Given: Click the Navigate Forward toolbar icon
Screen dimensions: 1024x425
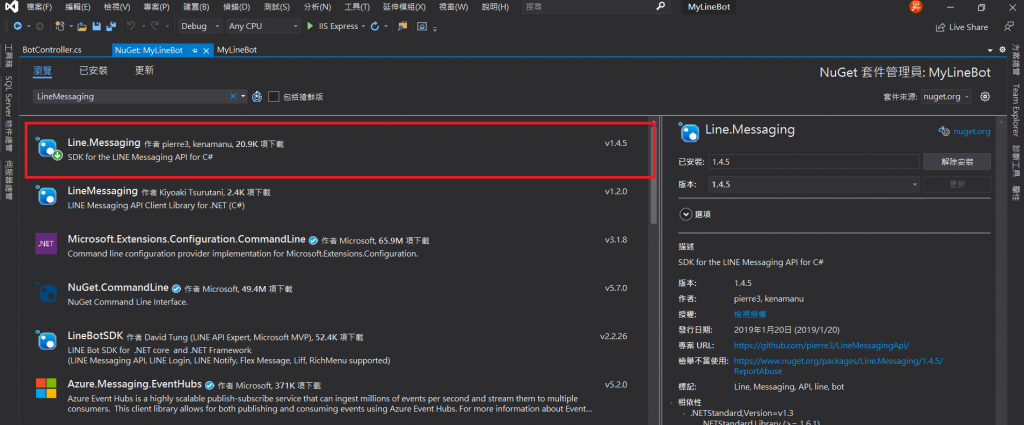Looking at the screenshot, I should click(x=39, y=26).
